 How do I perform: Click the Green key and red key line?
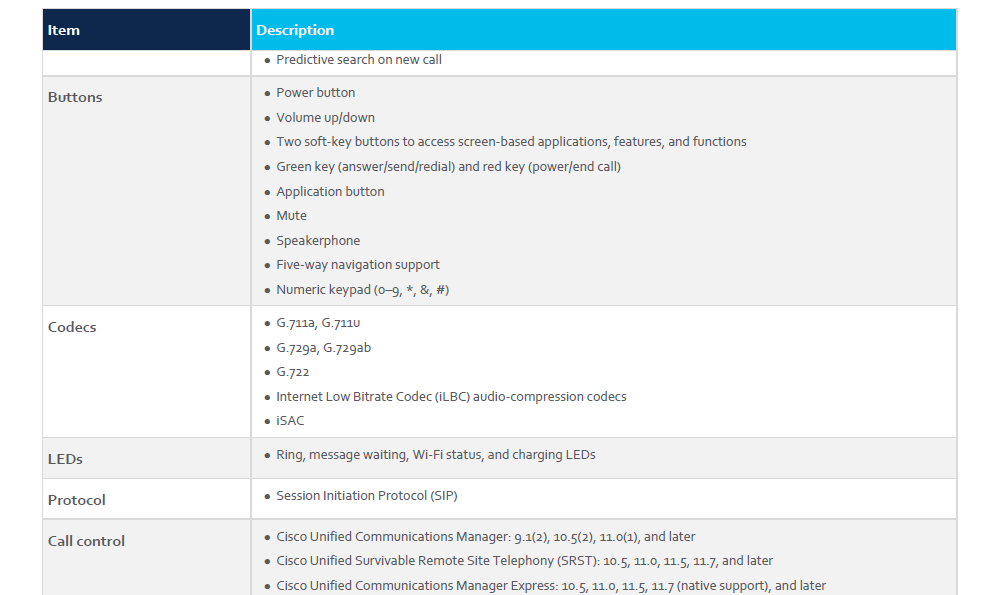[448, 167]
